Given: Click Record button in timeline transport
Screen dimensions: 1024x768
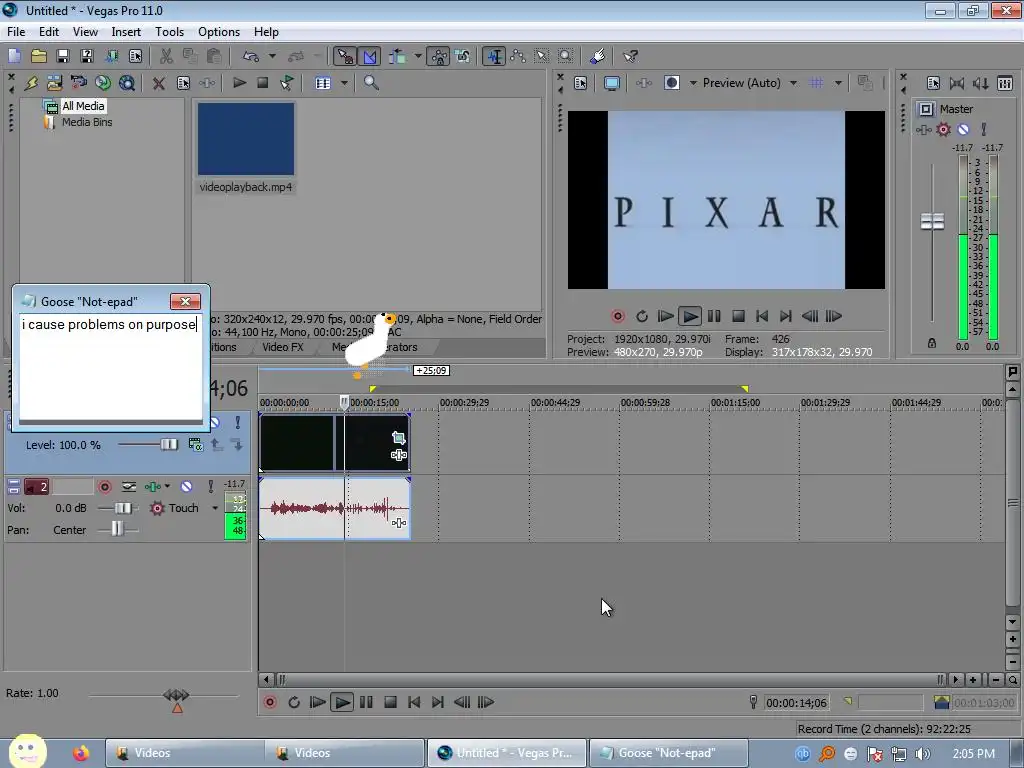Looking at the screenshot, I should (270, 702).
